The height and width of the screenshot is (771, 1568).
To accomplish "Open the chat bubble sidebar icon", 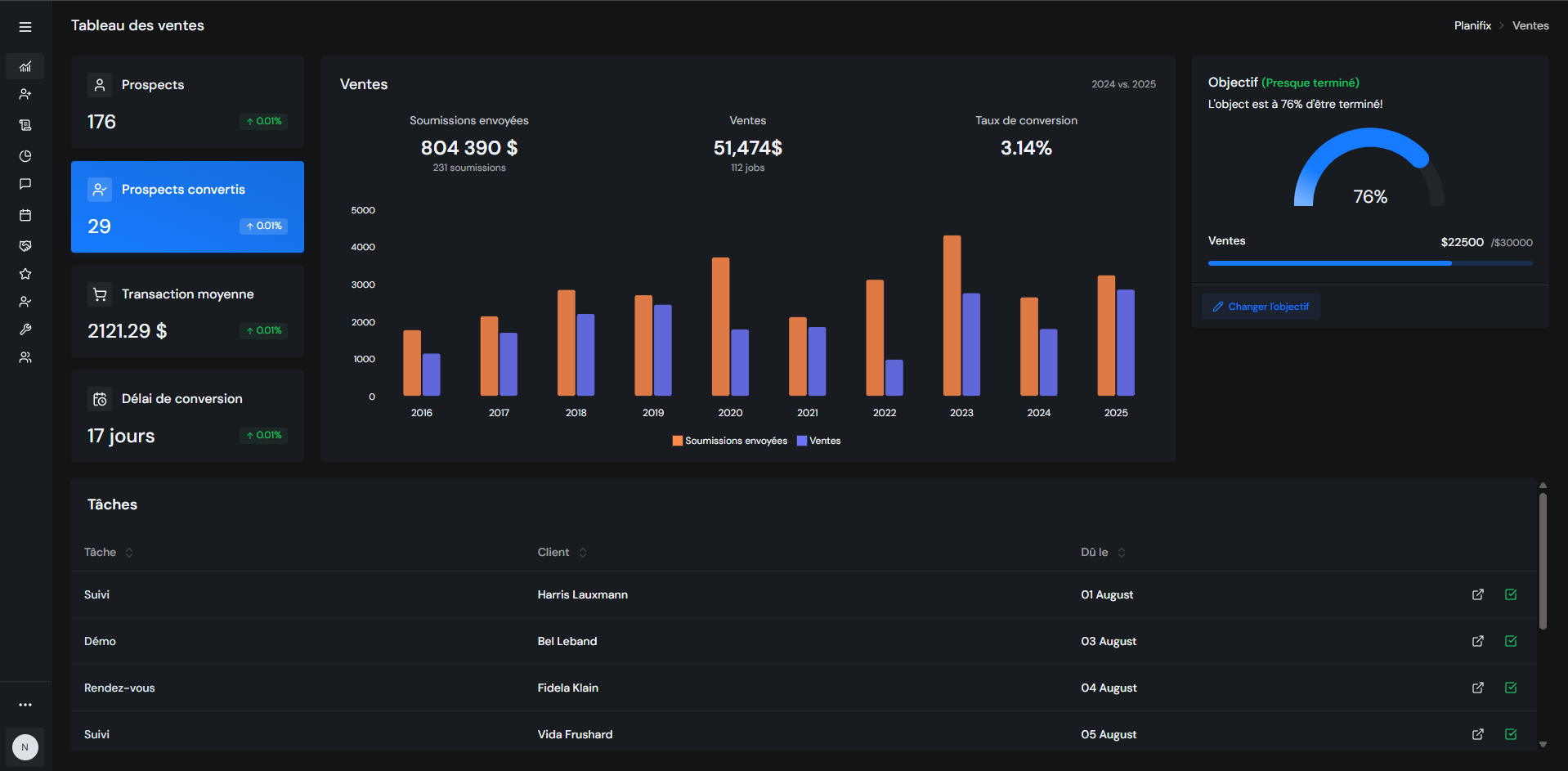I will pos(25,185).
